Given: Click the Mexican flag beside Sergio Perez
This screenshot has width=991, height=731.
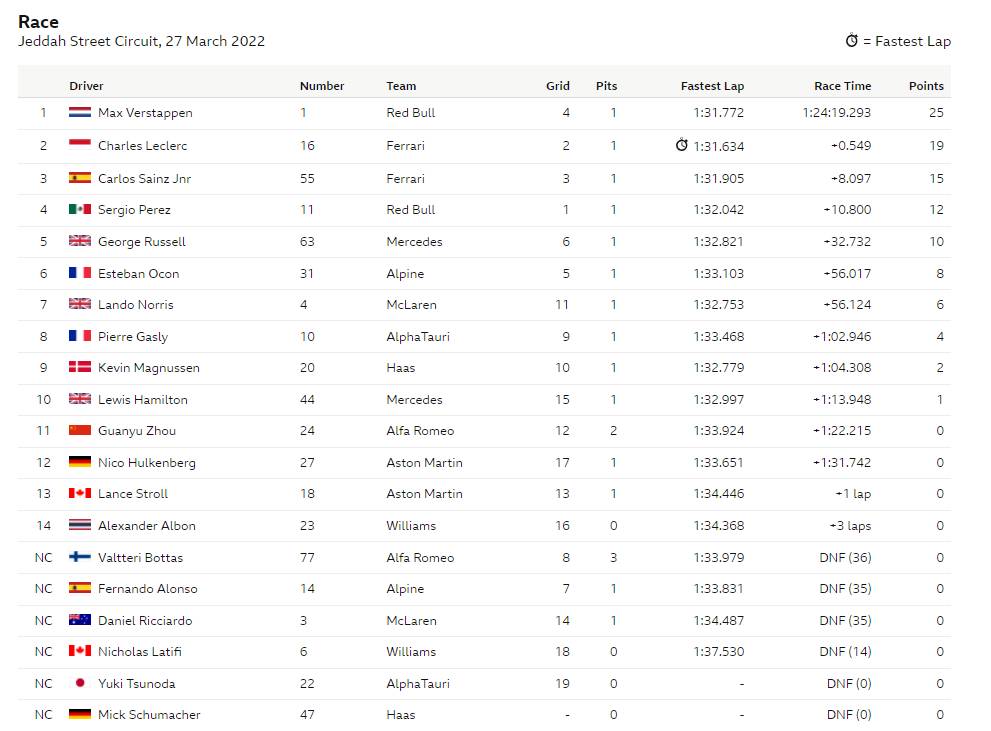Looking at the screenshot, I should coord(80,209).
